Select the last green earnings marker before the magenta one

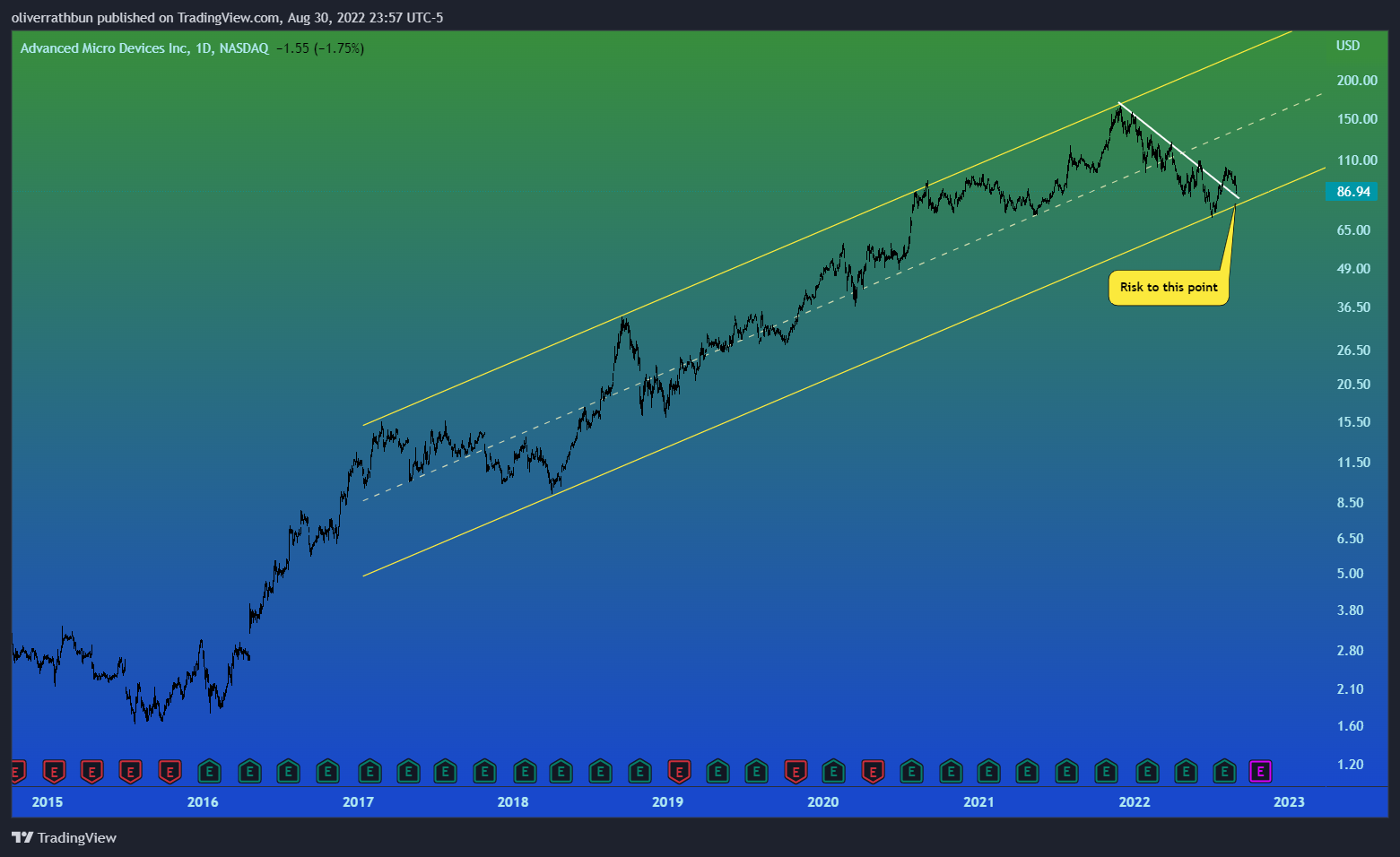1224,771
